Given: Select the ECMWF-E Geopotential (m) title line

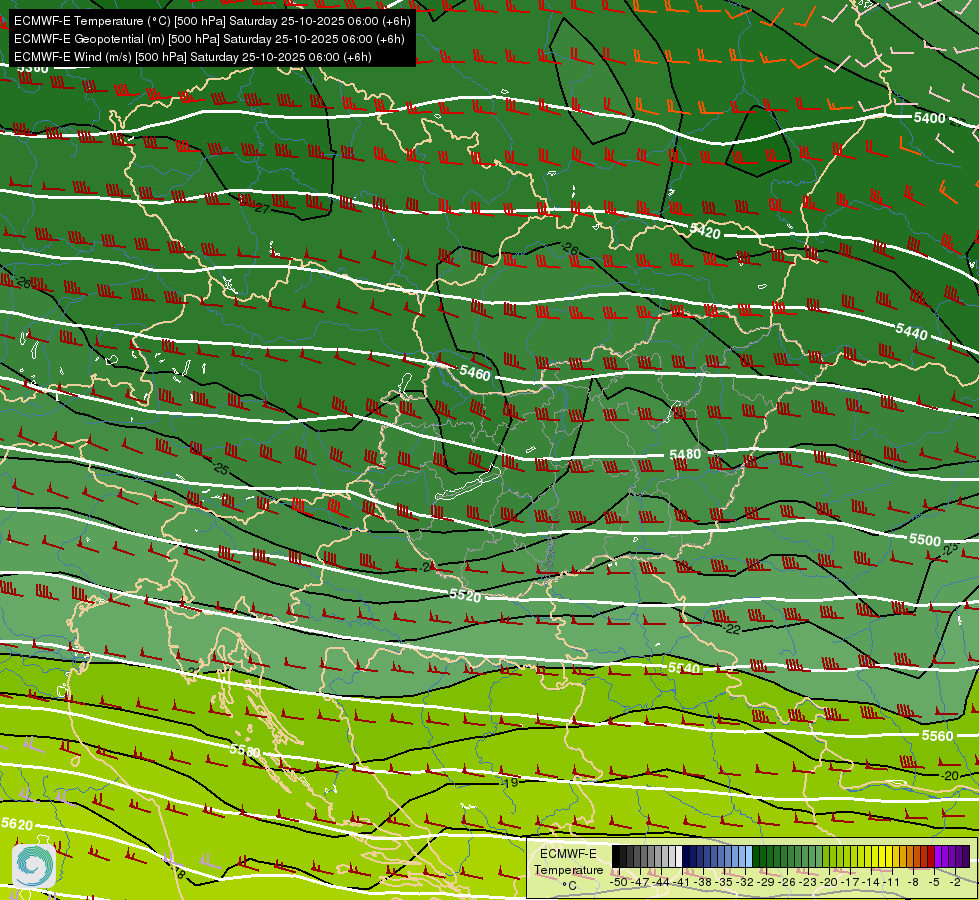Looking at the screenshot, I should (x=209, y=39).
